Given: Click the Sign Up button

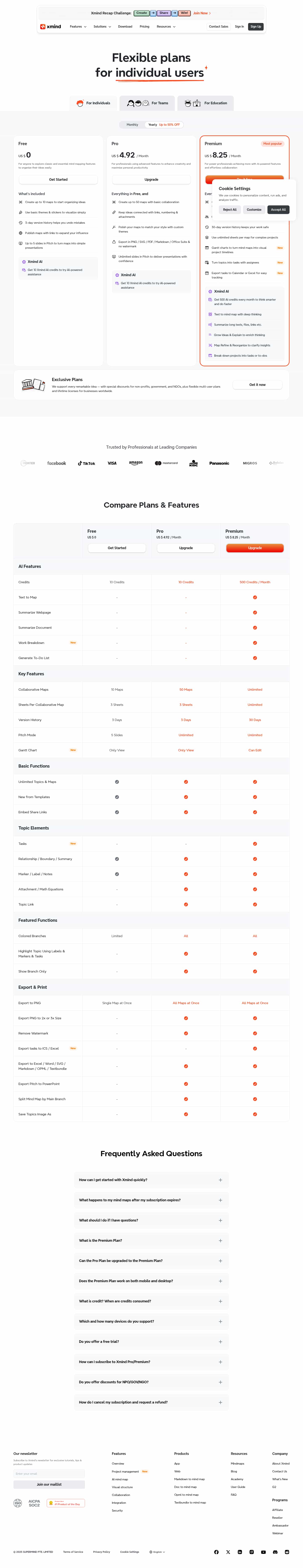Looking at the screenshot, I should (255, 27).
